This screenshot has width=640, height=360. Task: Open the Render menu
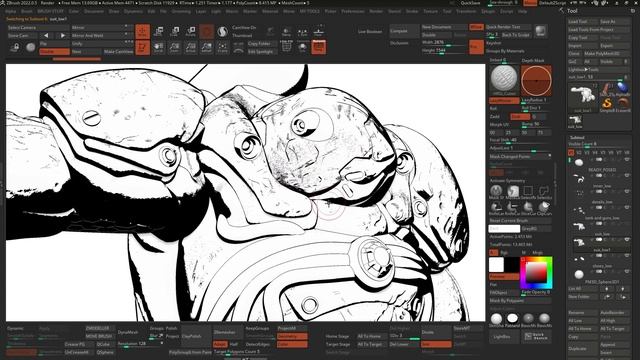click(x=376, y=11)
